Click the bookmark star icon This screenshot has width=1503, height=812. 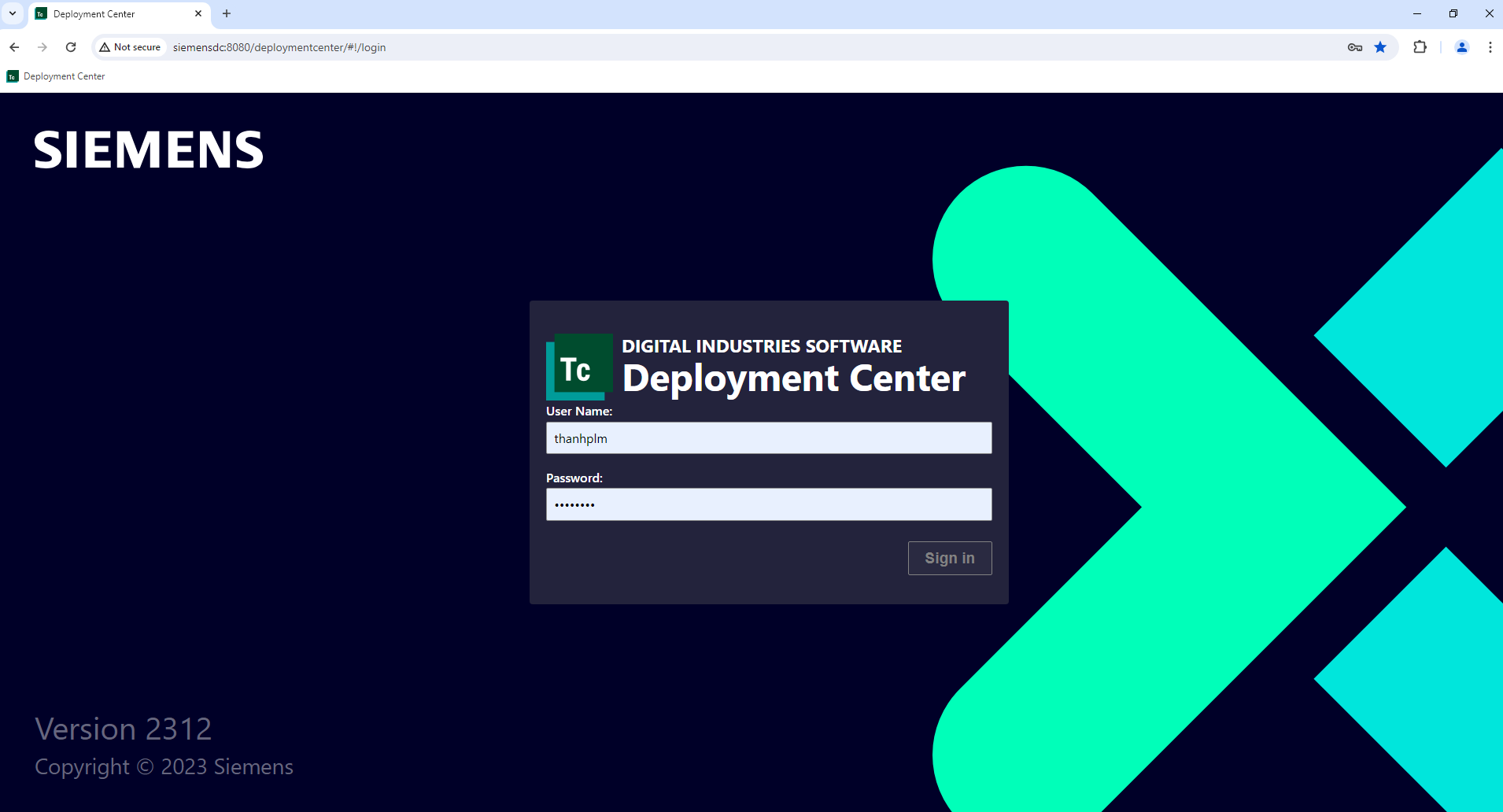1380,47
